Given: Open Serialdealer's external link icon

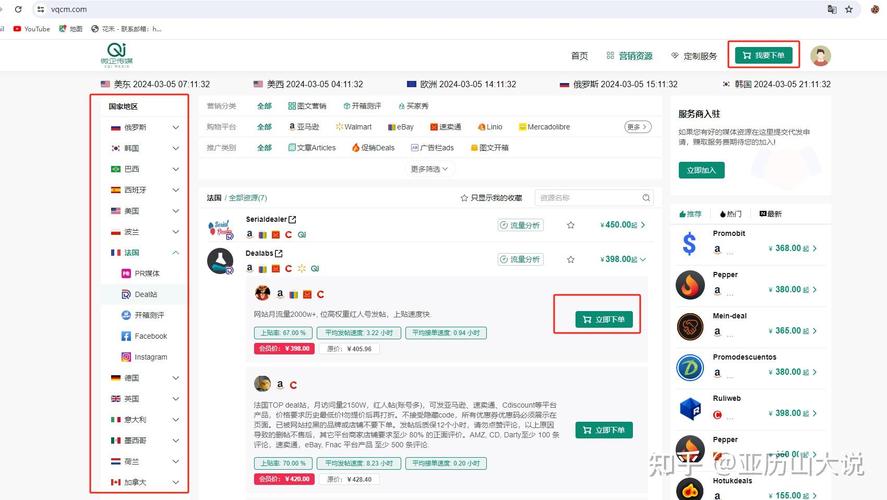Looking at the screenshot, I should coord(292,219).
